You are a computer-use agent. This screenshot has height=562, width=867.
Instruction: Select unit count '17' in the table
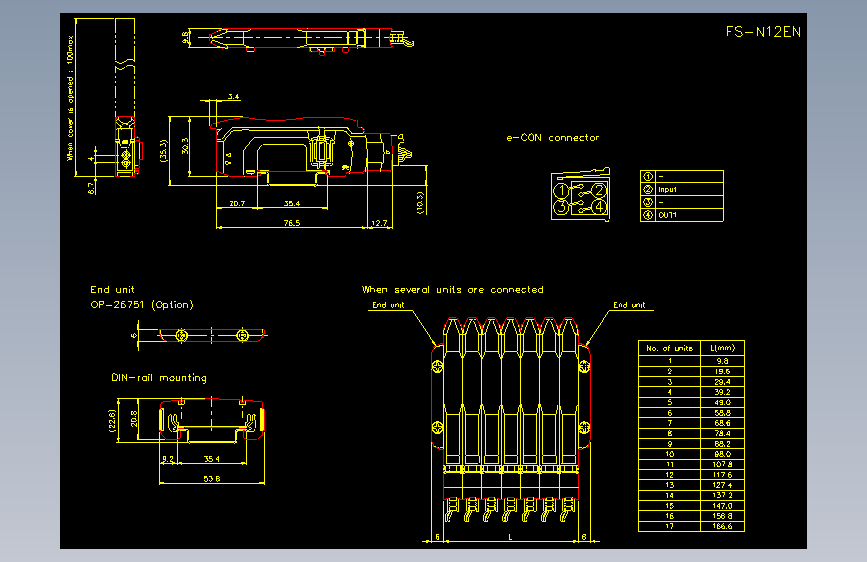click(670, 527)
